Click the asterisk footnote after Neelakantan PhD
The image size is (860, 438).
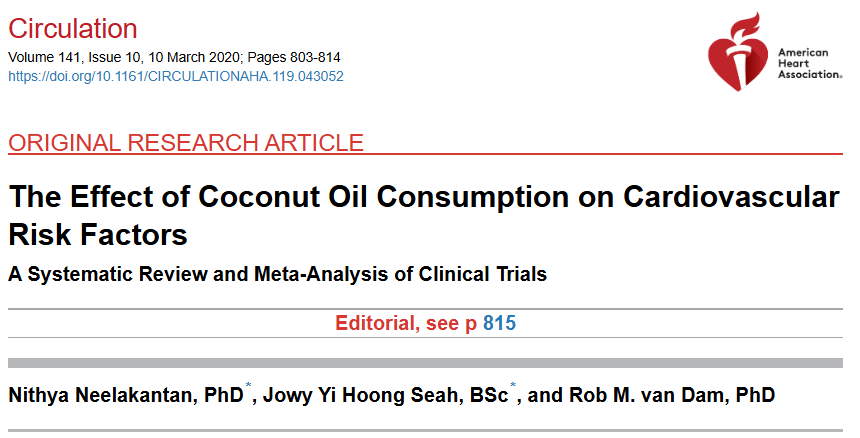(248, 385)
